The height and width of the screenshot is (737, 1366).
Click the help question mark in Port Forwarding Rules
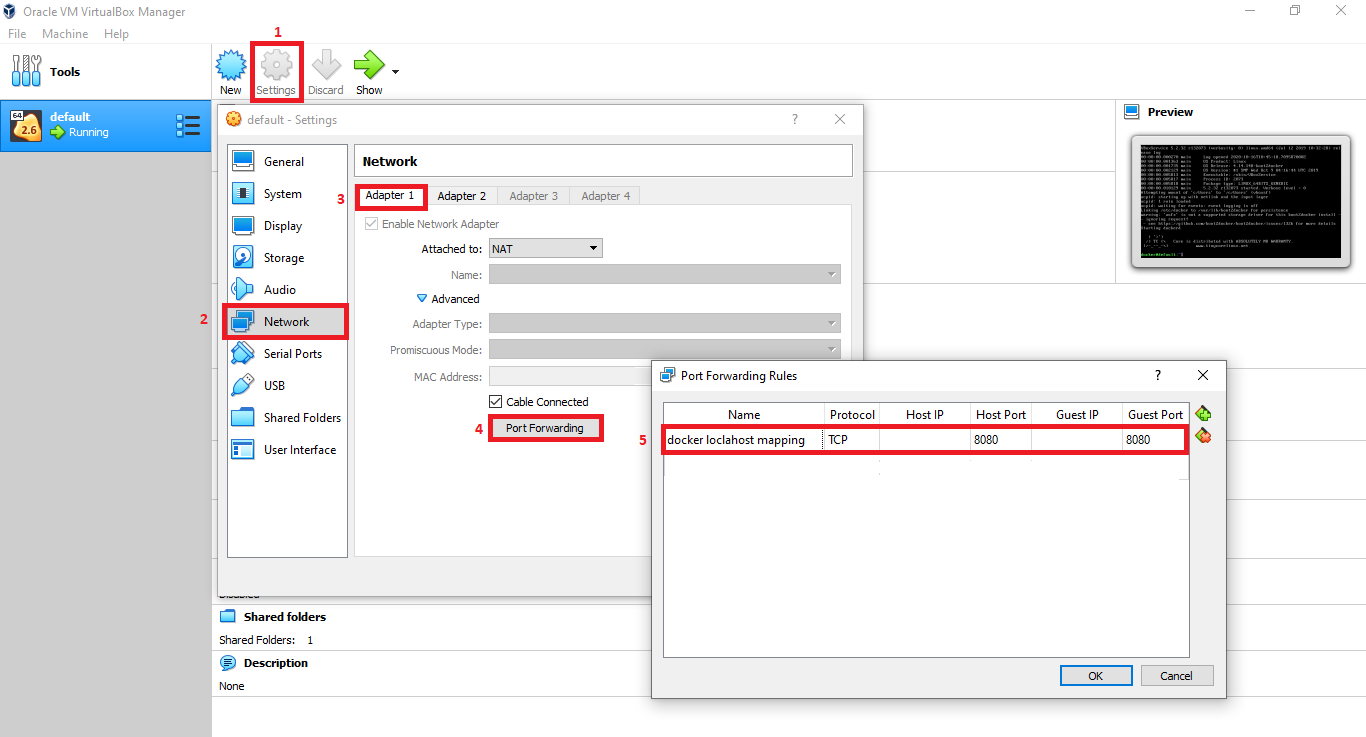1158,375
